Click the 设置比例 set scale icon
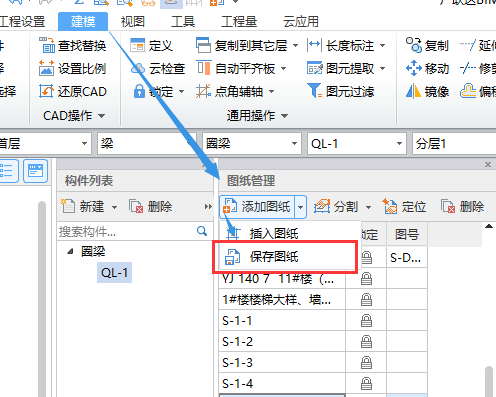496x397 pixels. pyautogui.click(x=47, y=68)
